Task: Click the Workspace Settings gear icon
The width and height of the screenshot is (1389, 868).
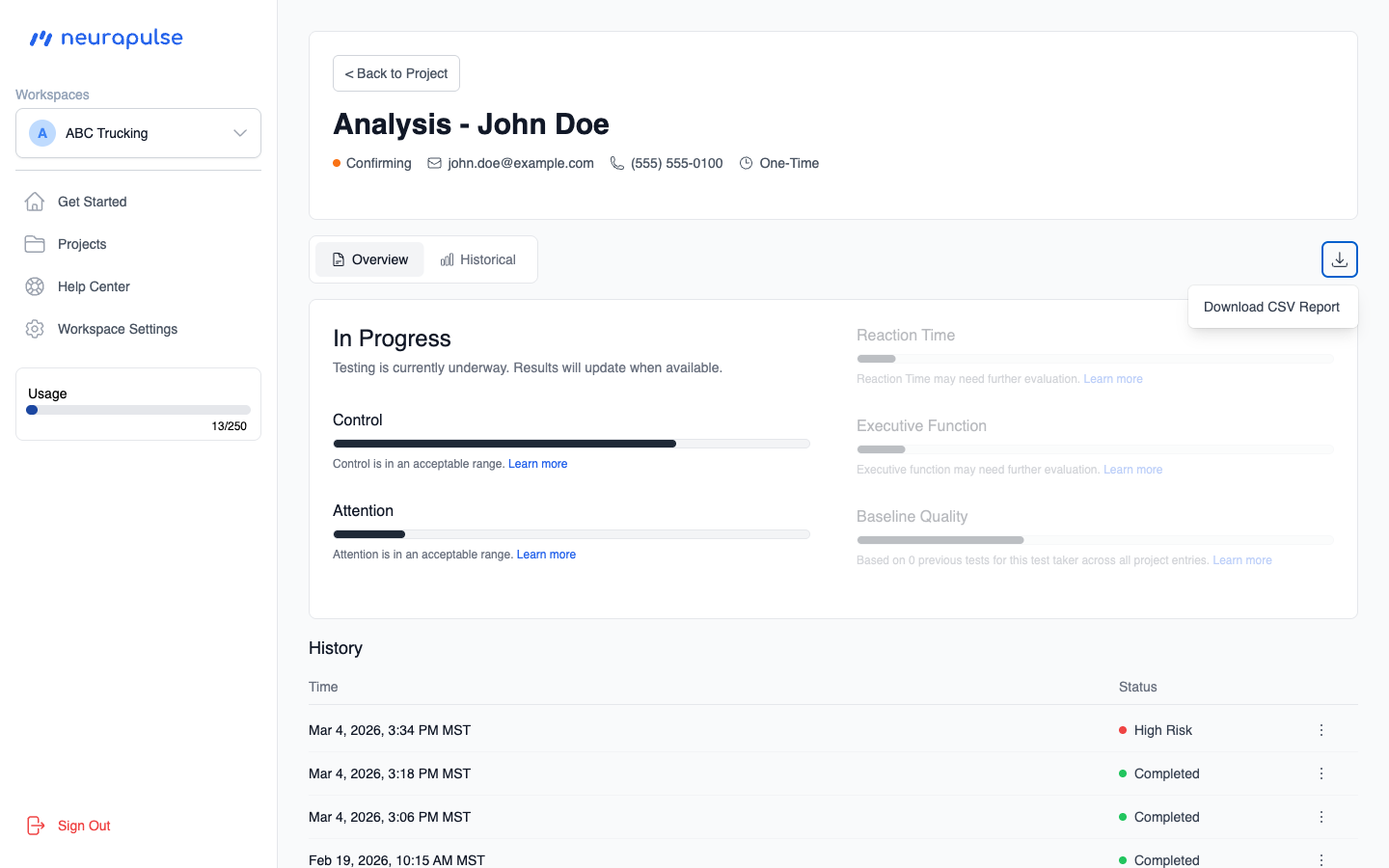Action: click(x=35, y=329)
